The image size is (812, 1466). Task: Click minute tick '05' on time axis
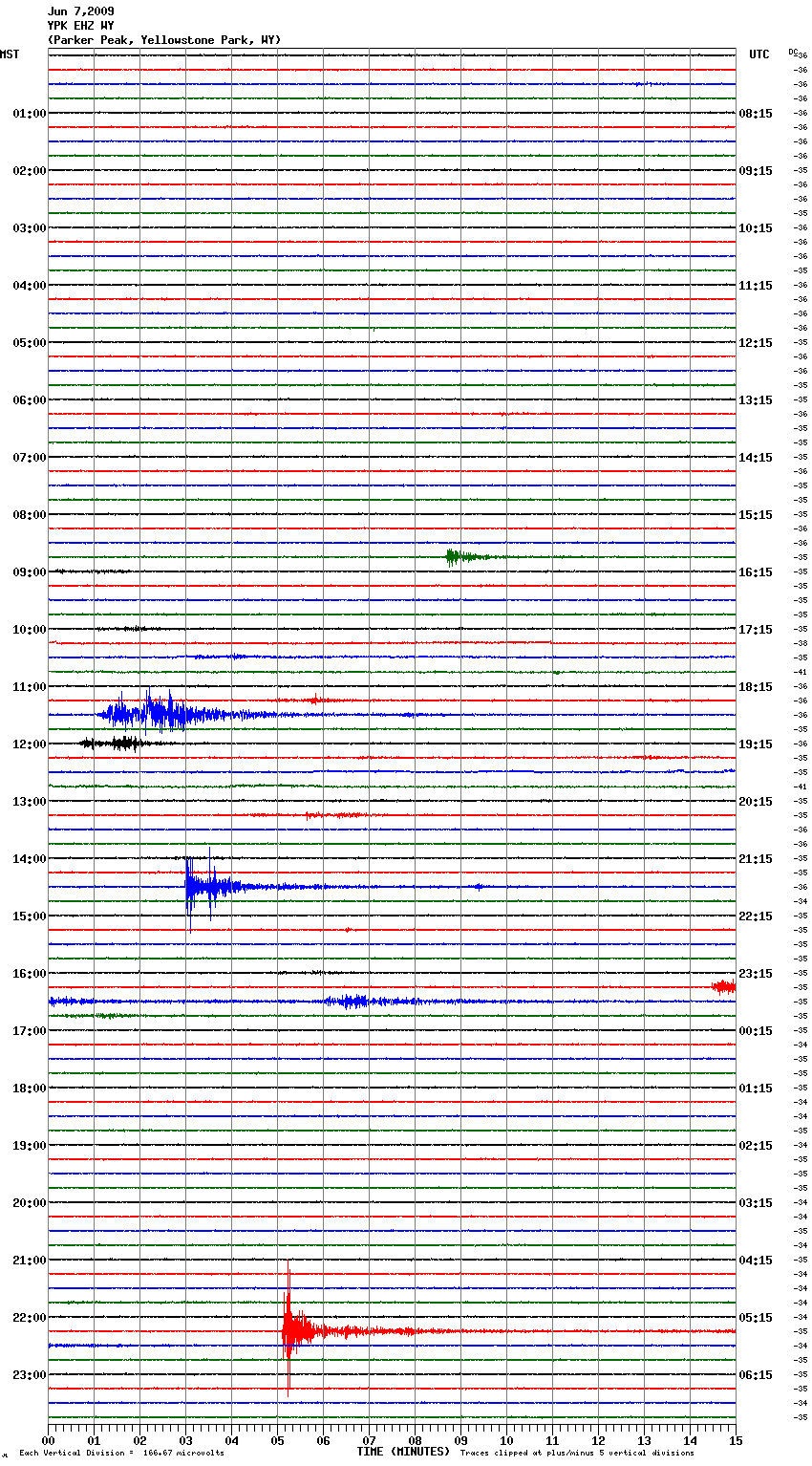pyautogui.click(x=277, y=1440)
